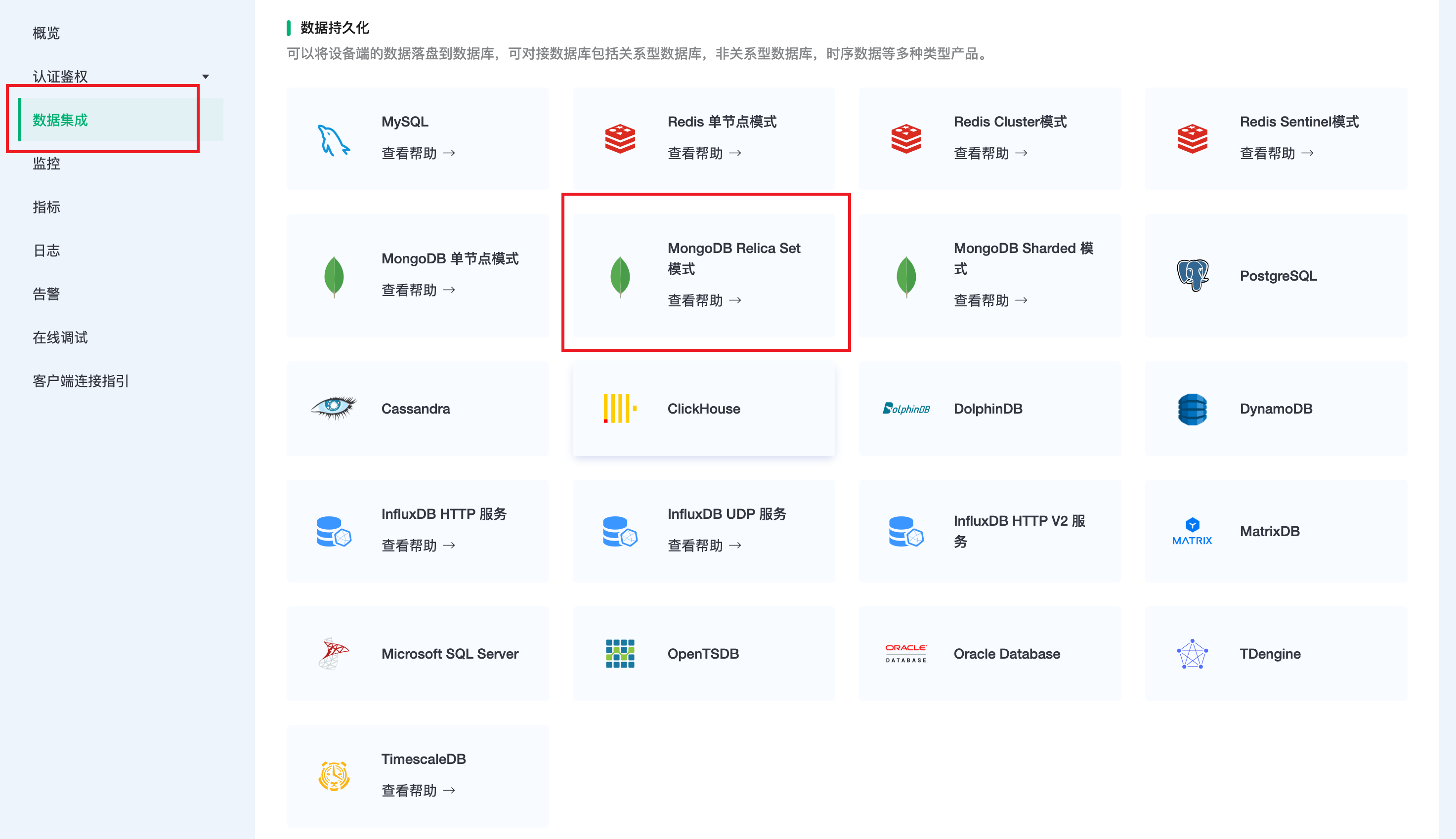The height and width of the screenshot is (839, 1456).
Task: Select 数据集成 in the sidebar
Action: [x=60, y=120]
